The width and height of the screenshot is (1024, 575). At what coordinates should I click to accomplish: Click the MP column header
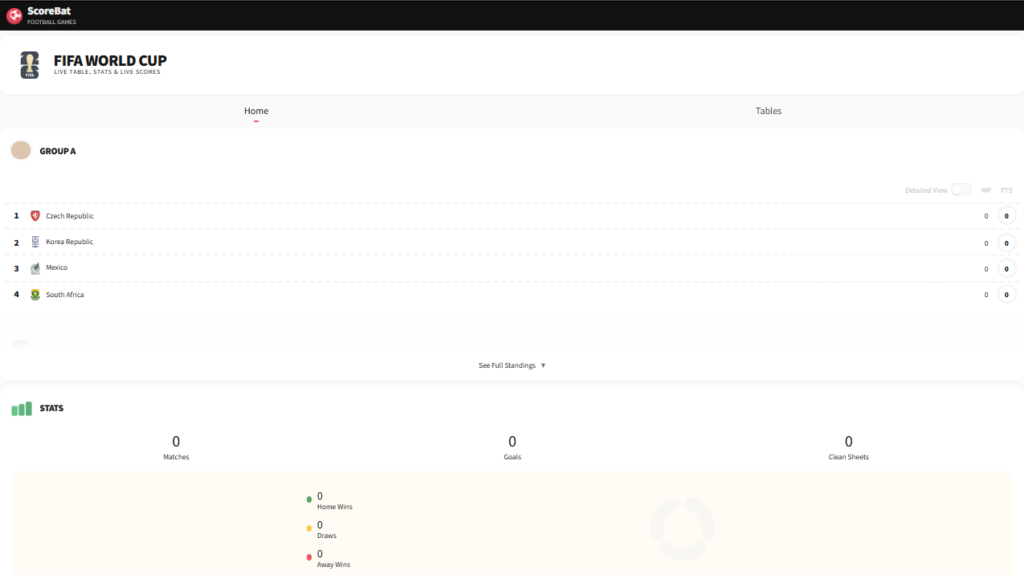(x=986, y=190)
